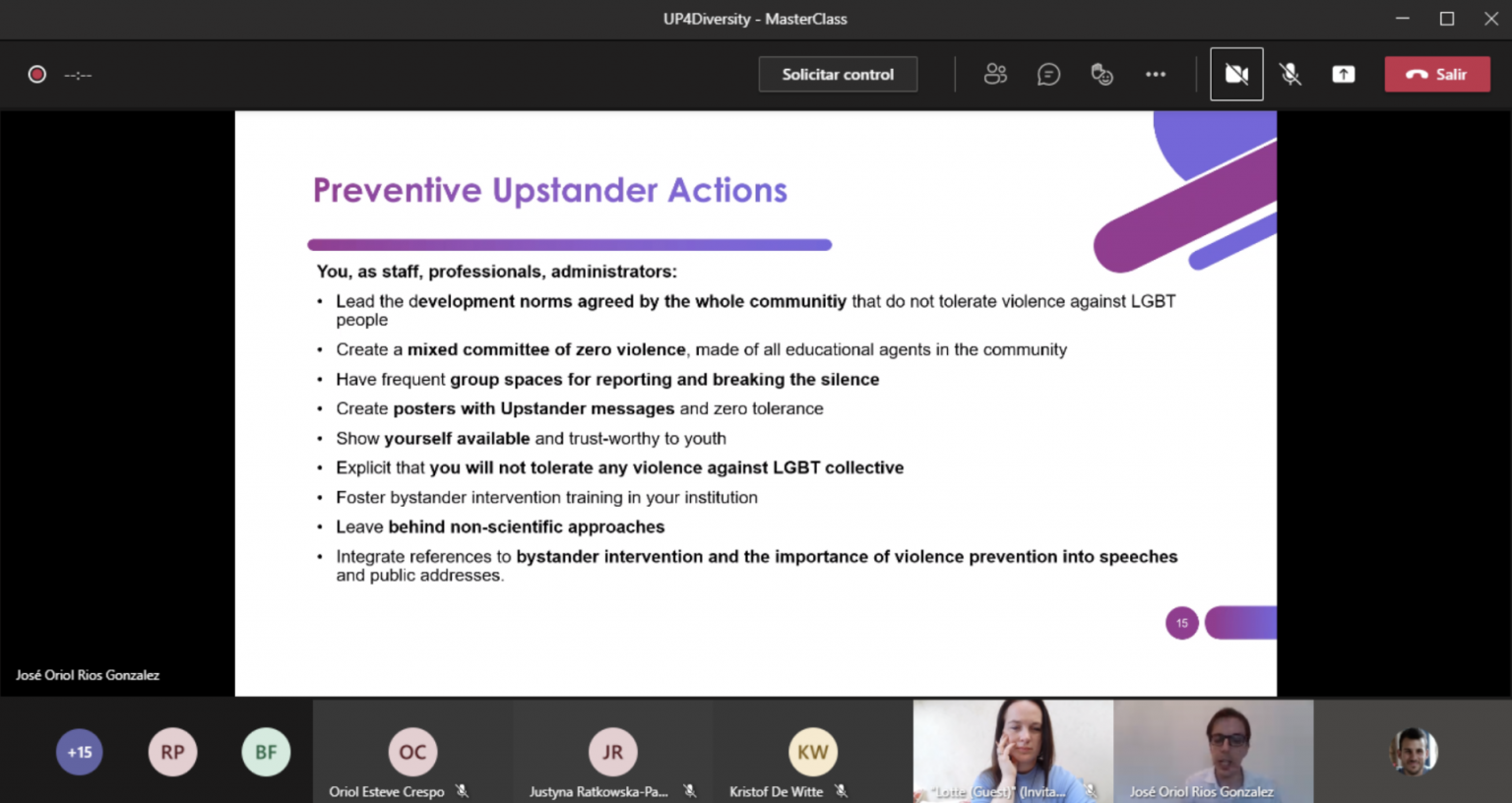Image resolution: width=1512 pixels, height=803 pixels.
Task: Select the RP participant avatar
Action: point(172,752)
